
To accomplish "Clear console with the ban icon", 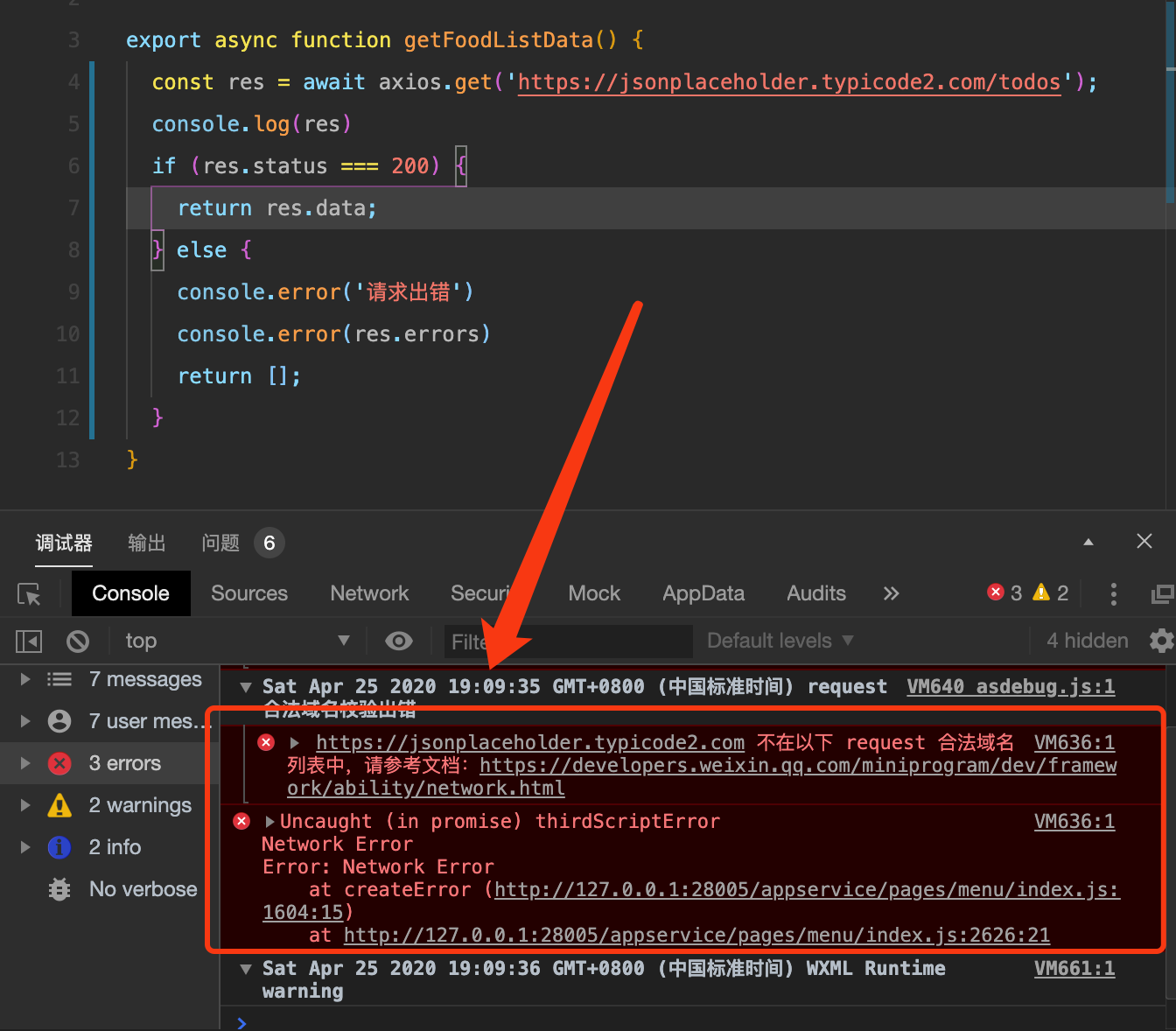I will 78,642.
